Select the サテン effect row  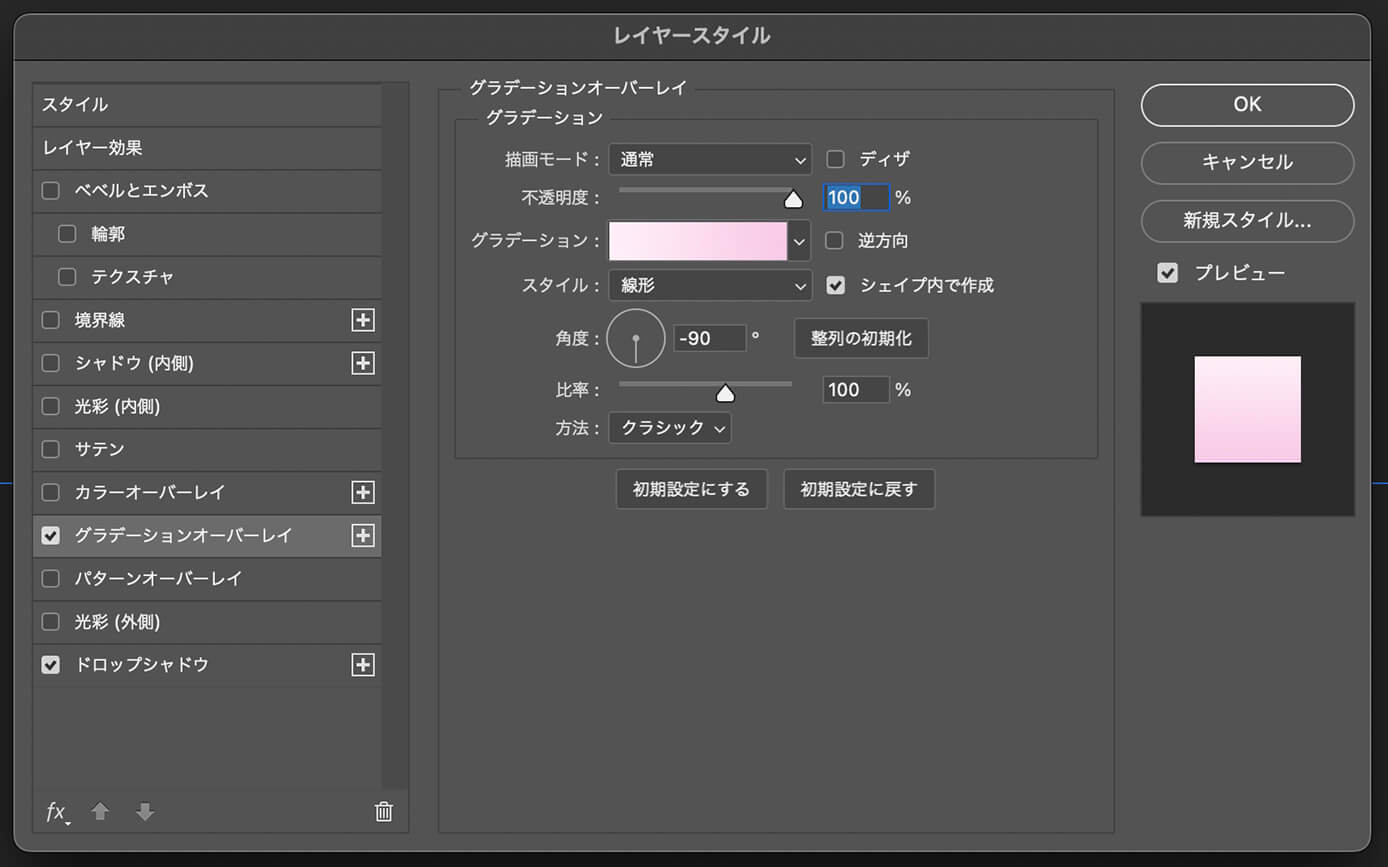(x=207, y=449)
